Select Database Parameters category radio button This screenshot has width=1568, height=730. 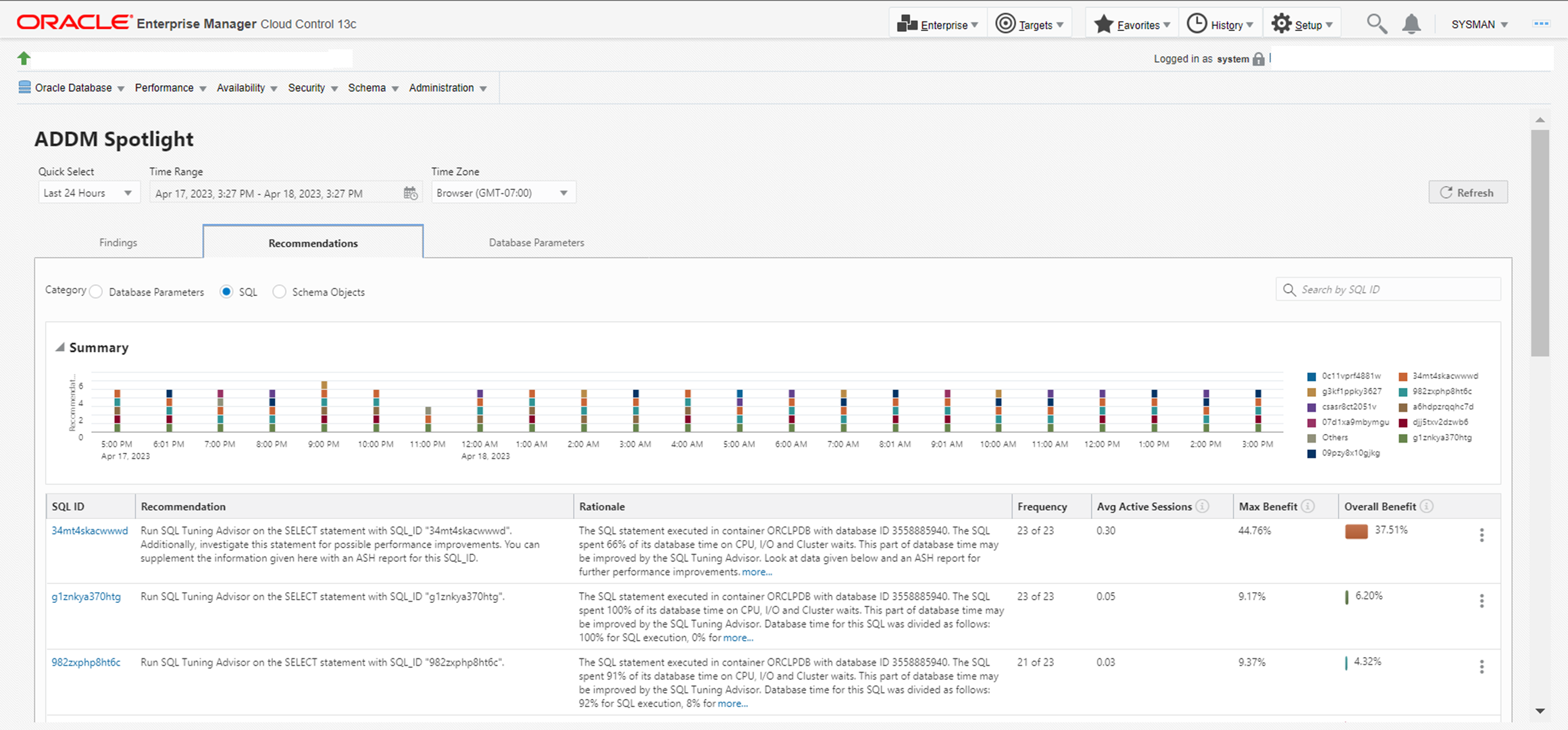coord(97,292)
